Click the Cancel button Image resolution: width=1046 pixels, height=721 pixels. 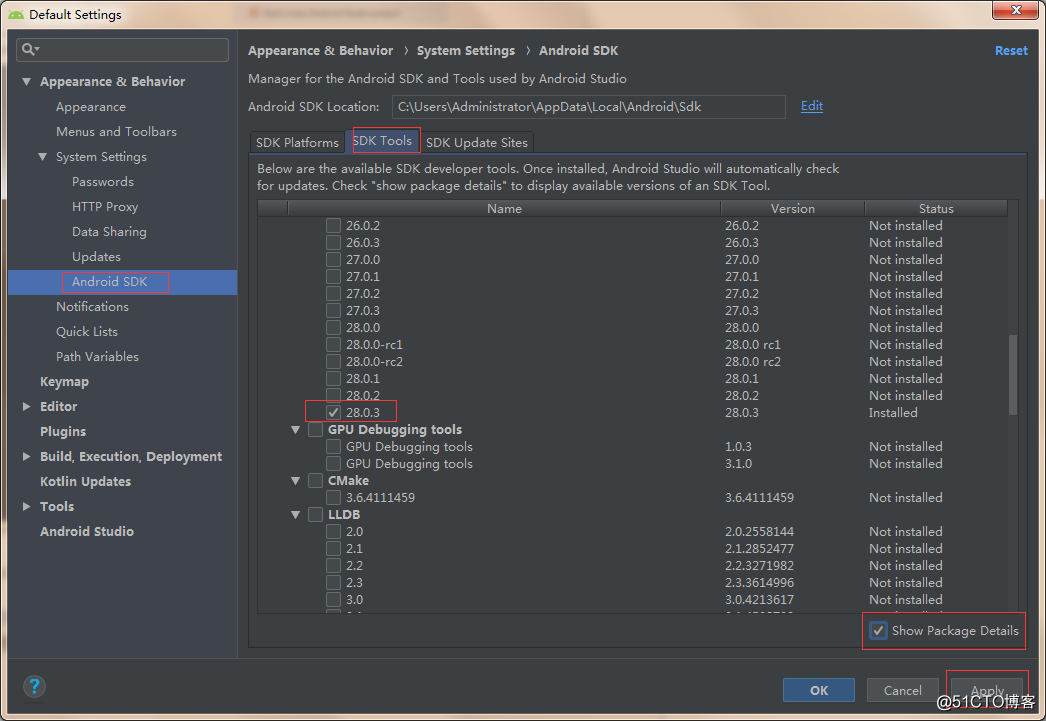903,690
